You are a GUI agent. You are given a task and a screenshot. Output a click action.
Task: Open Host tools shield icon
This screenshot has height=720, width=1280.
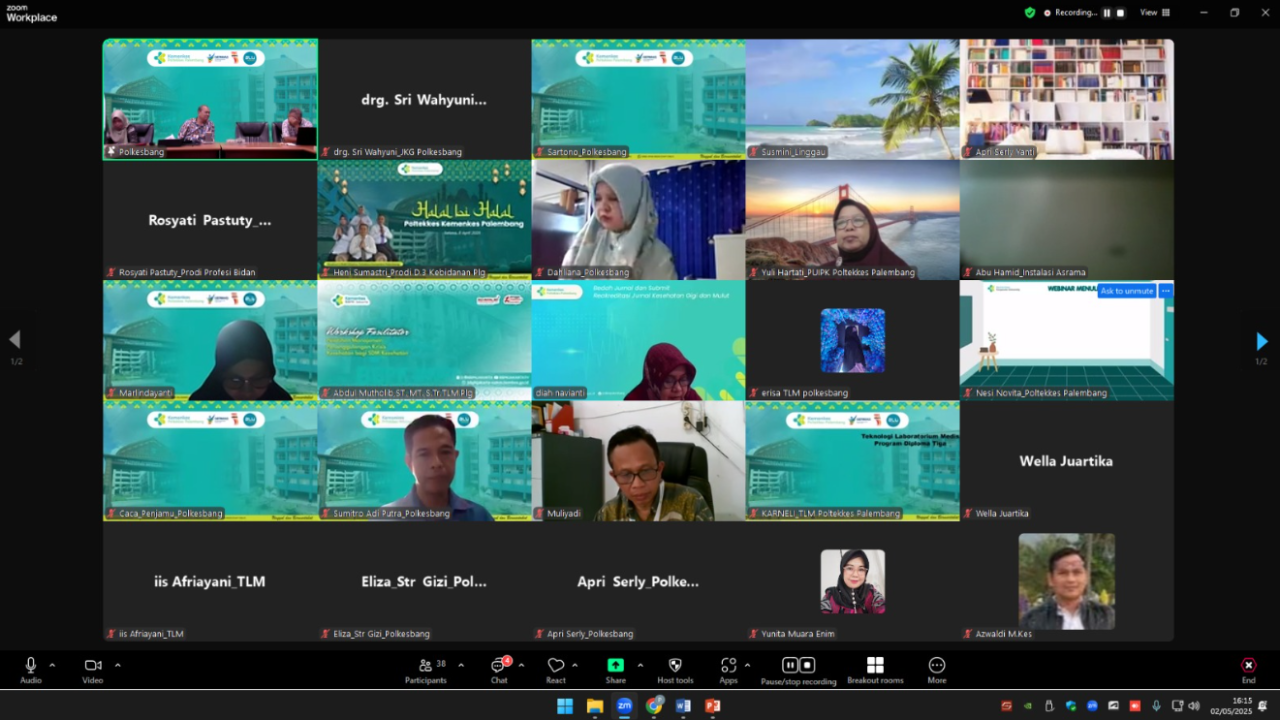coord(675,669)
